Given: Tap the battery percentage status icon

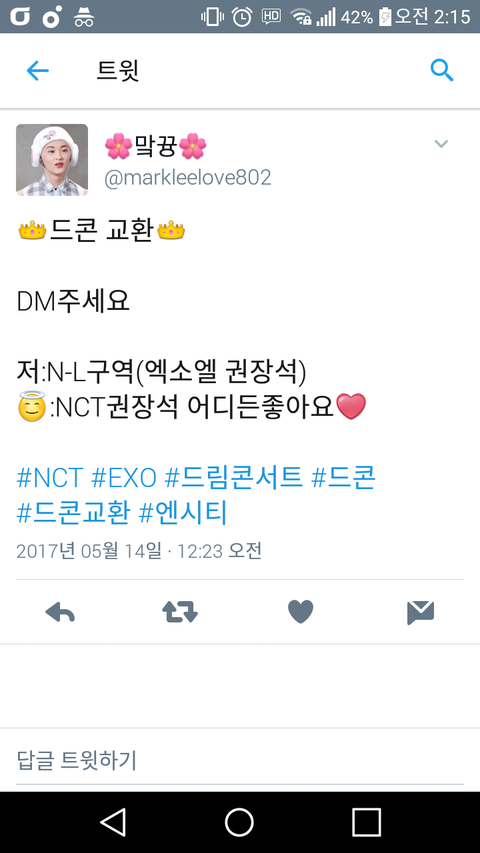Looking at the screenshot, I should (357, 17).
